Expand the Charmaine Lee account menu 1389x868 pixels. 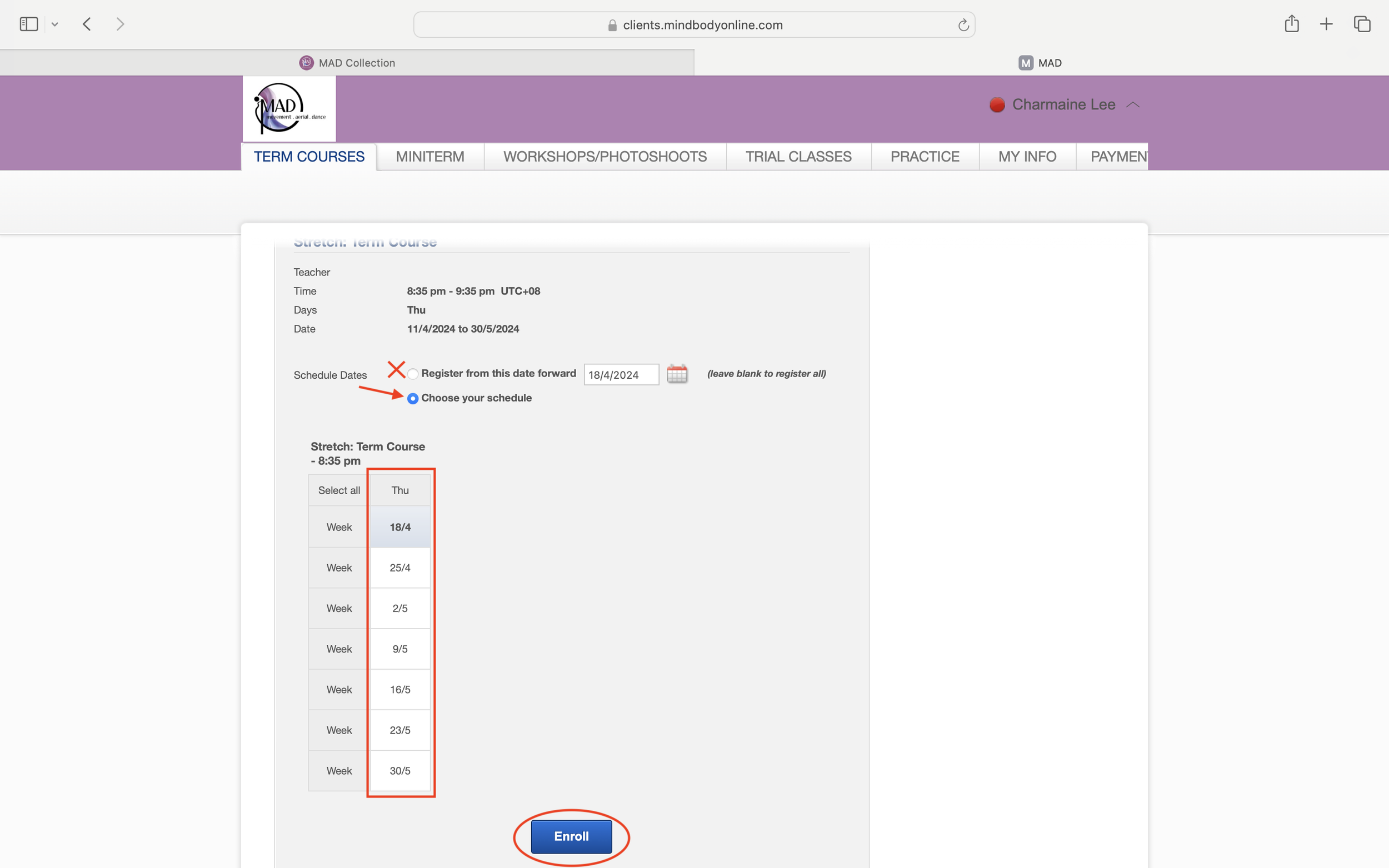(x=1063, y=104)
